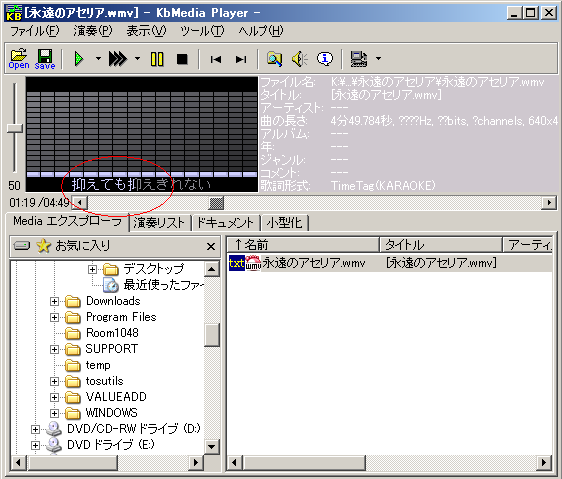Pause playback with yellow pause icon
Screen dimensions: 562x479
[x=157, y=59]
